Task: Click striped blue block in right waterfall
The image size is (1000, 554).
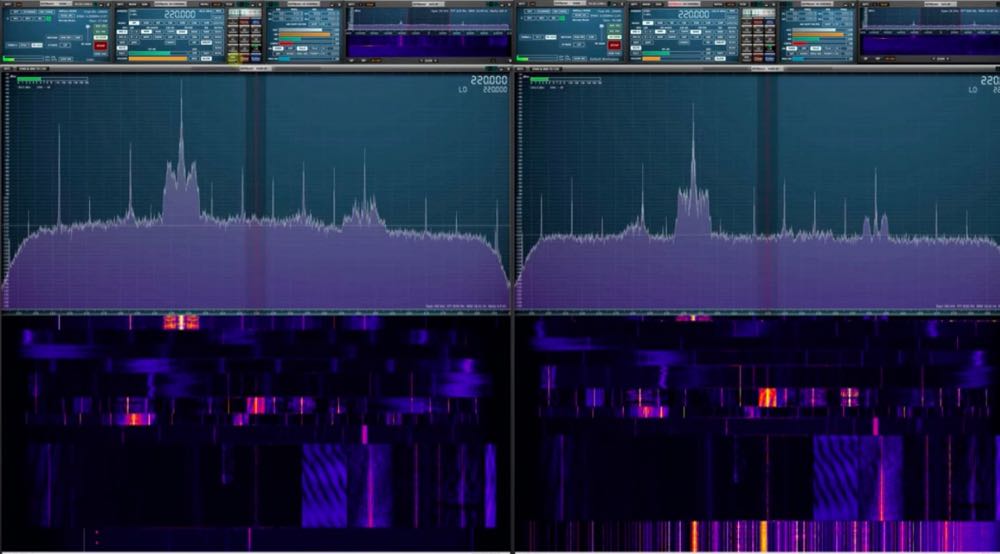Action: click(835, 478)
